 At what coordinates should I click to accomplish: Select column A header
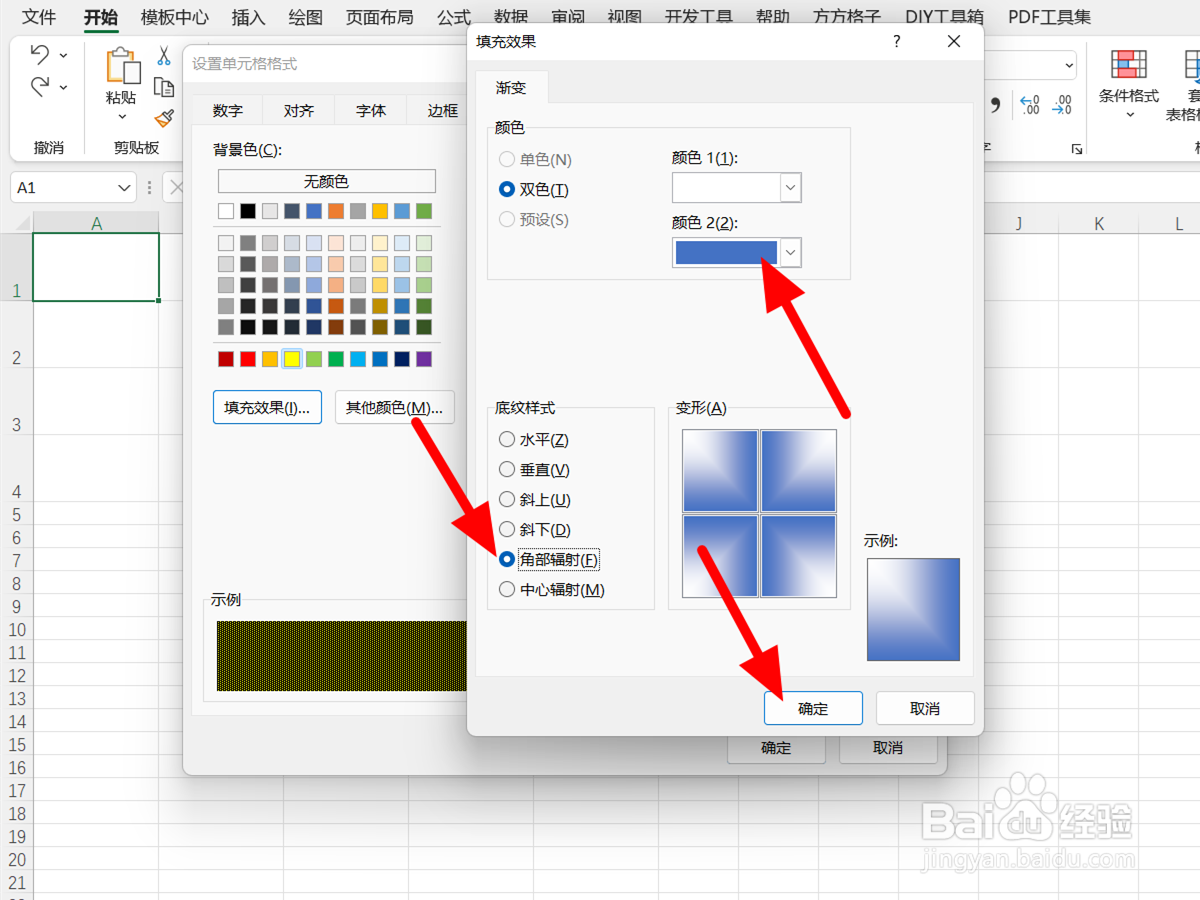click(97, 223)
